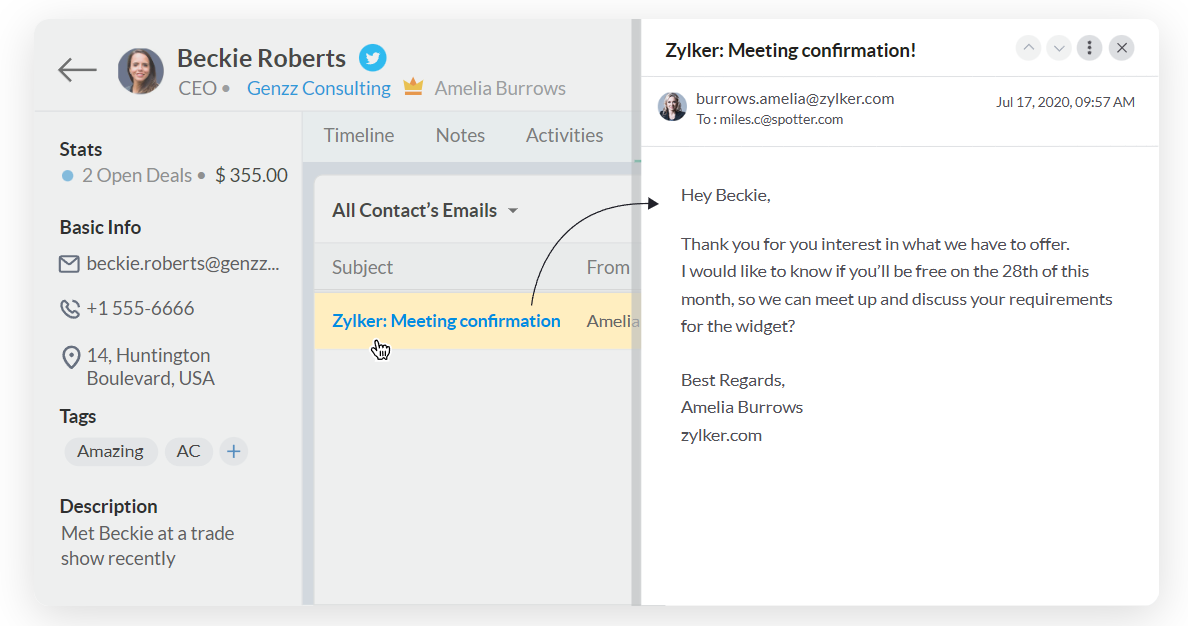The height and width of the screenshot is (626, 1188).
Task: Click the crown owner icon
Action: 413,86
